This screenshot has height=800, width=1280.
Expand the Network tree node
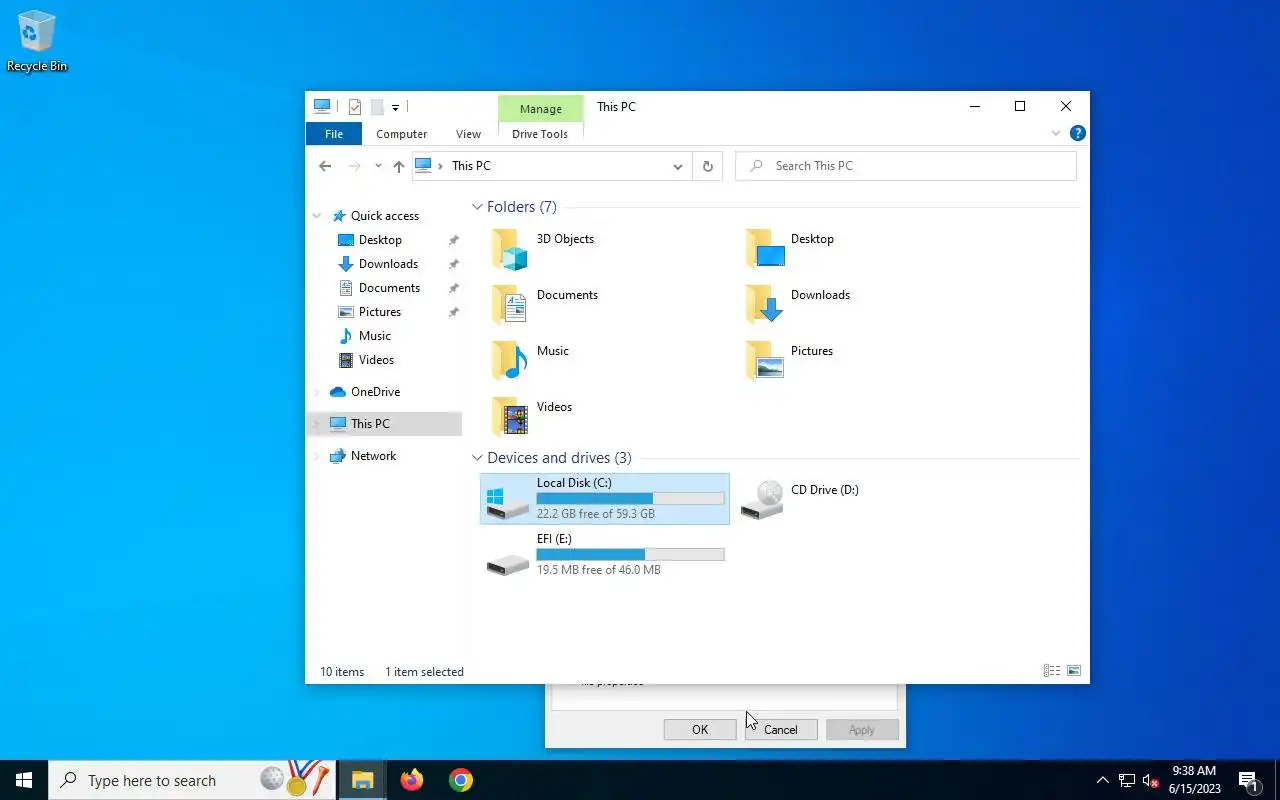[x=317, y=456]
